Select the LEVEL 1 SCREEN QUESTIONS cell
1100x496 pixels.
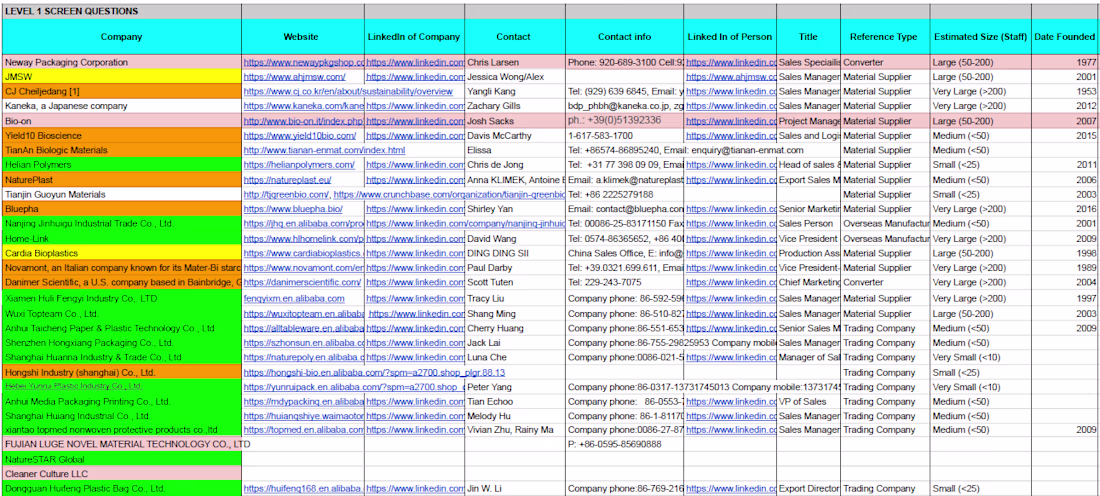121,11
